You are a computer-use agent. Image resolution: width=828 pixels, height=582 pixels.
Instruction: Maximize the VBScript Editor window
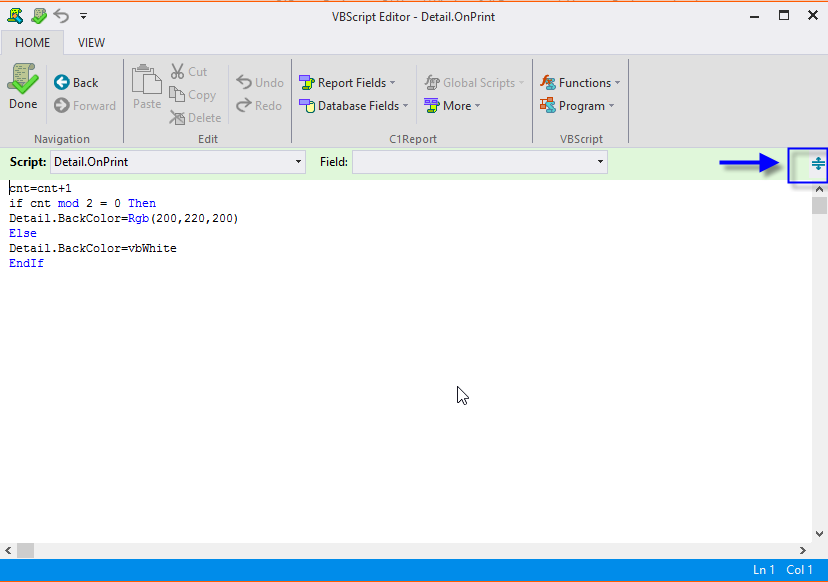[784, 16]
